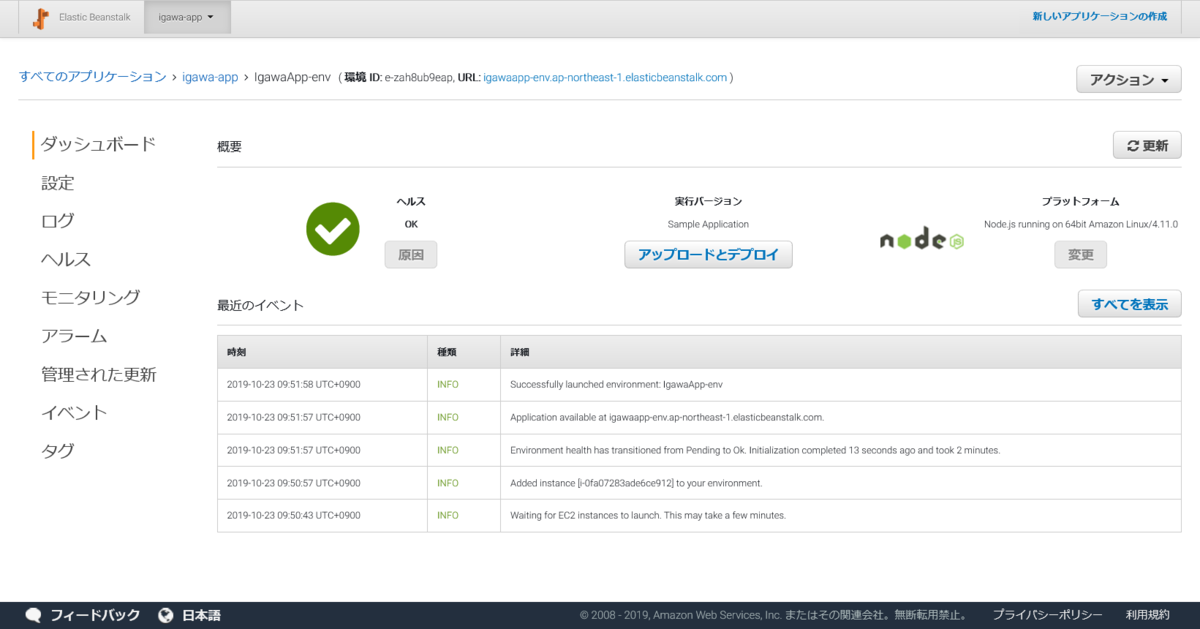The height and width of the screenshot is (629, 1200).
Task: Click the timestamp 2019-10-23 09:50:57 UTC+0900
Action: click(x=293, y=483)
